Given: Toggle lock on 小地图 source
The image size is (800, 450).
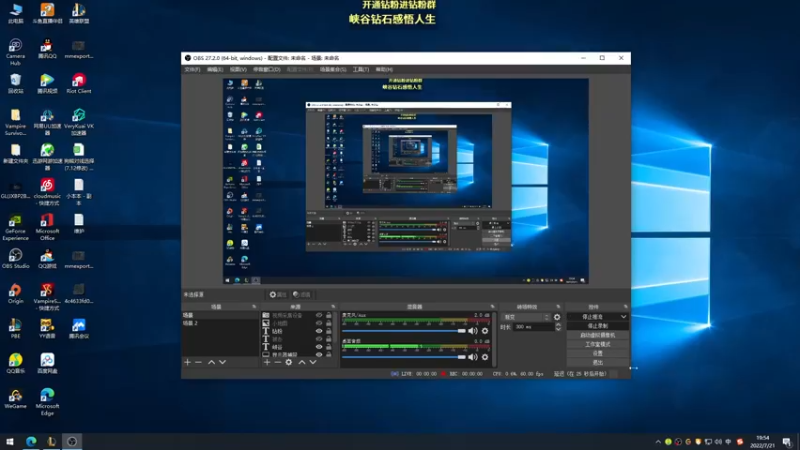Looking at the screenshot, I should point(329,323).
